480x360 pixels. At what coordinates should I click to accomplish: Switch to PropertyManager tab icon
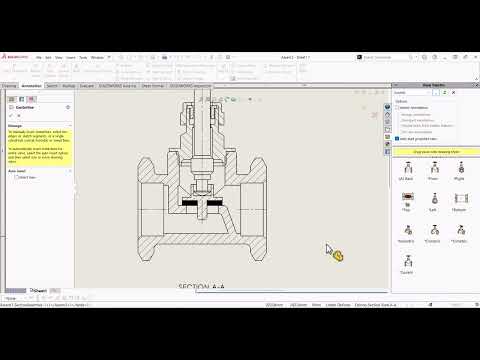[22, 99]
